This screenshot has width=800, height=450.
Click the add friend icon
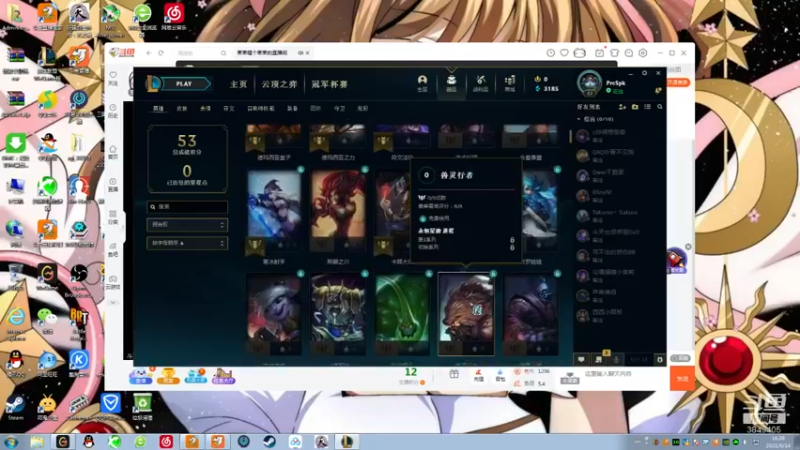[x=622, y=107]
